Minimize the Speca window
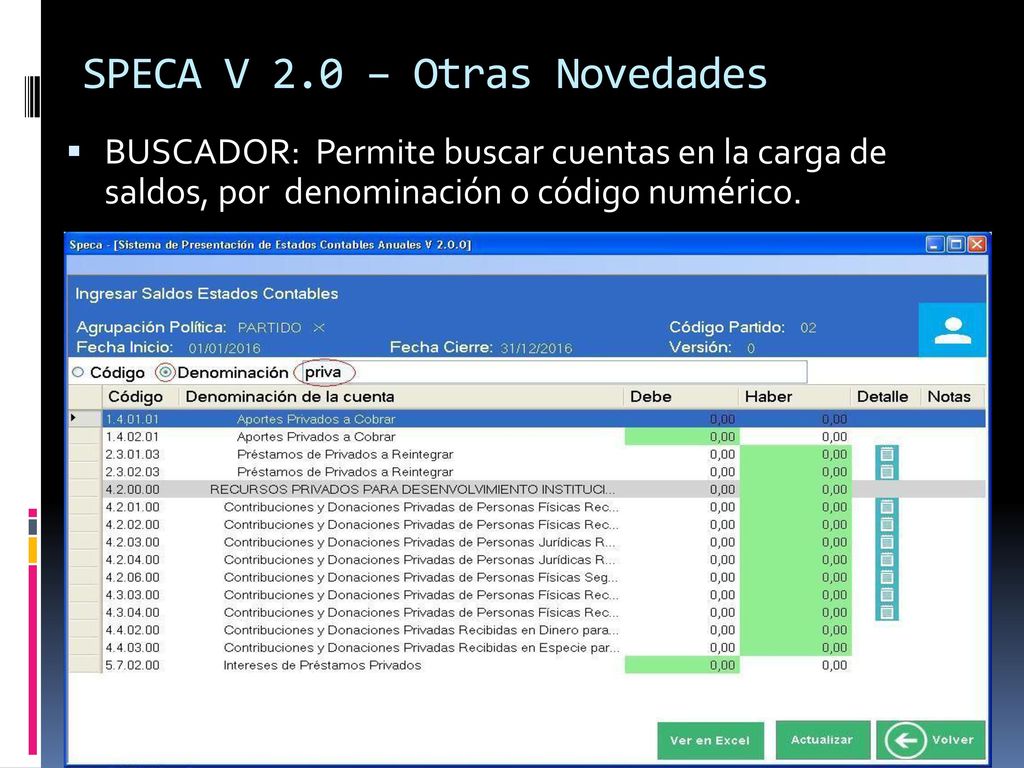This screenshot has width=1024, height=768. point(935,245)
